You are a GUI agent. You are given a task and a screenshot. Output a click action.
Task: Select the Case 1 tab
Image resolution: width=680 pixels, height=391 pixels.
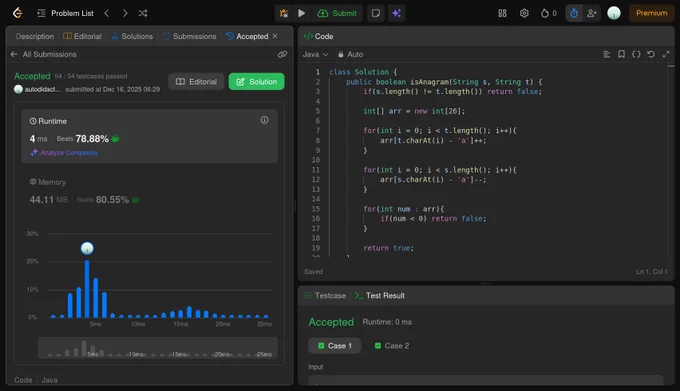click(334, 345)
